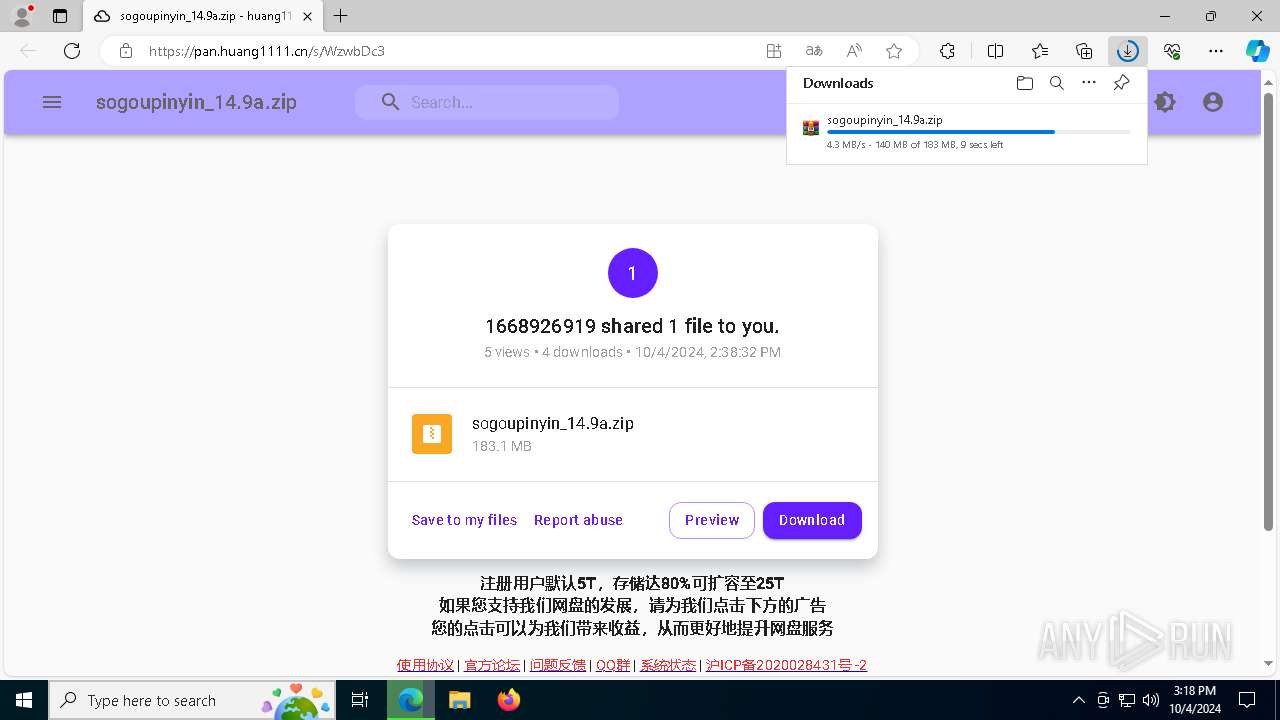The height and width of the screenshot is (720, 1280).
Task: Show hidden system tray icons
Action: 1078,700
